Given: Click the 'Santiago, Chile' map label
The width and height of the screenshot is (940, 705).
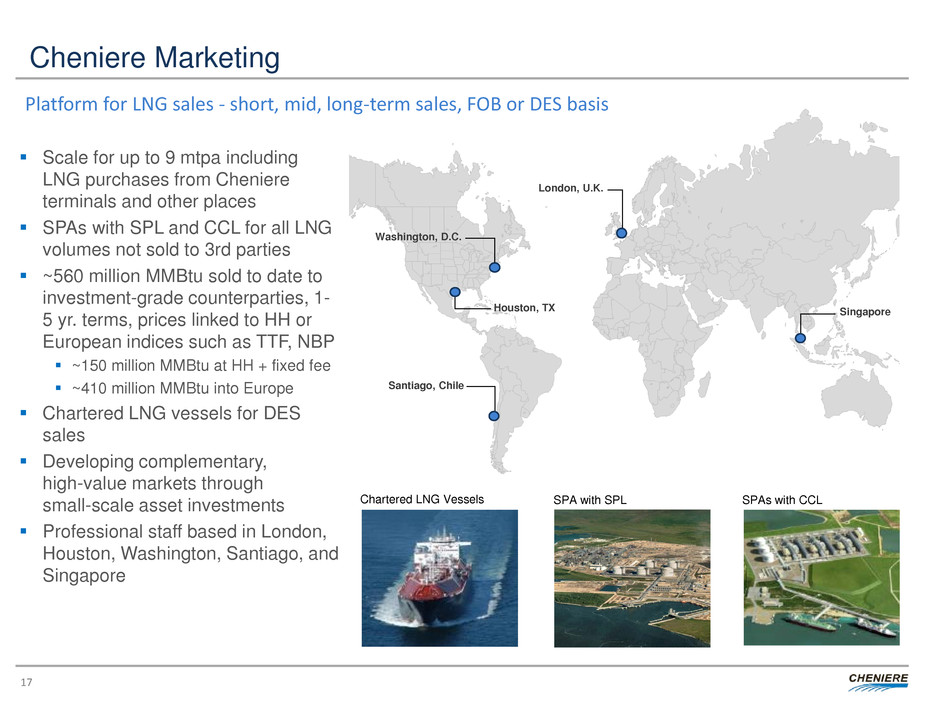Looking at the screenshot, I should [426, 385].
